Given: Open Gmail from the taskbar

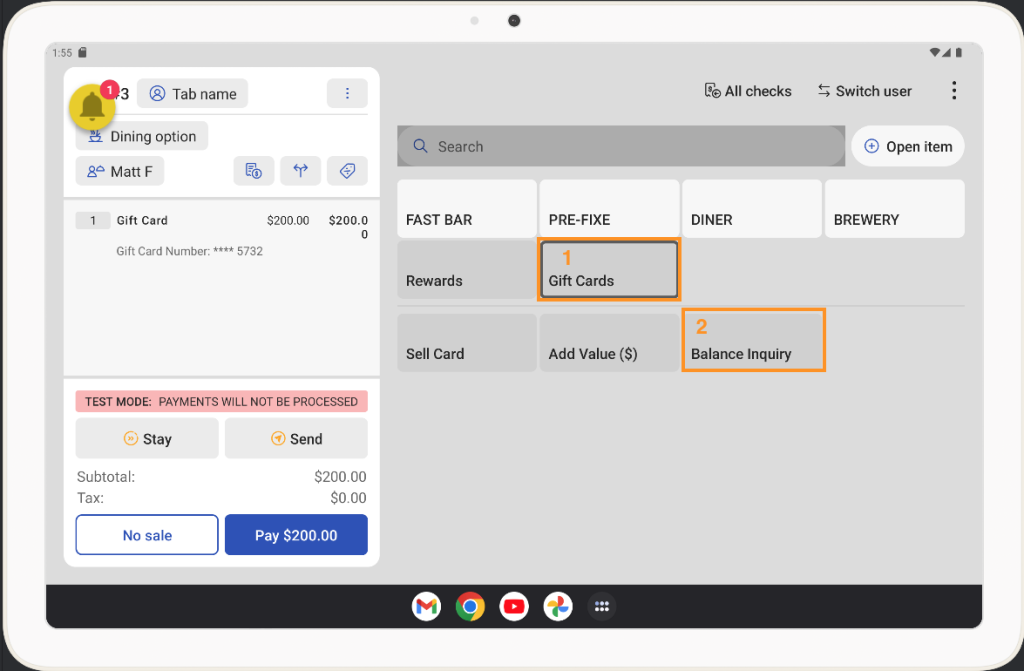Looking at the screenshot, I should pyautogui.click(x=427, y=606).
